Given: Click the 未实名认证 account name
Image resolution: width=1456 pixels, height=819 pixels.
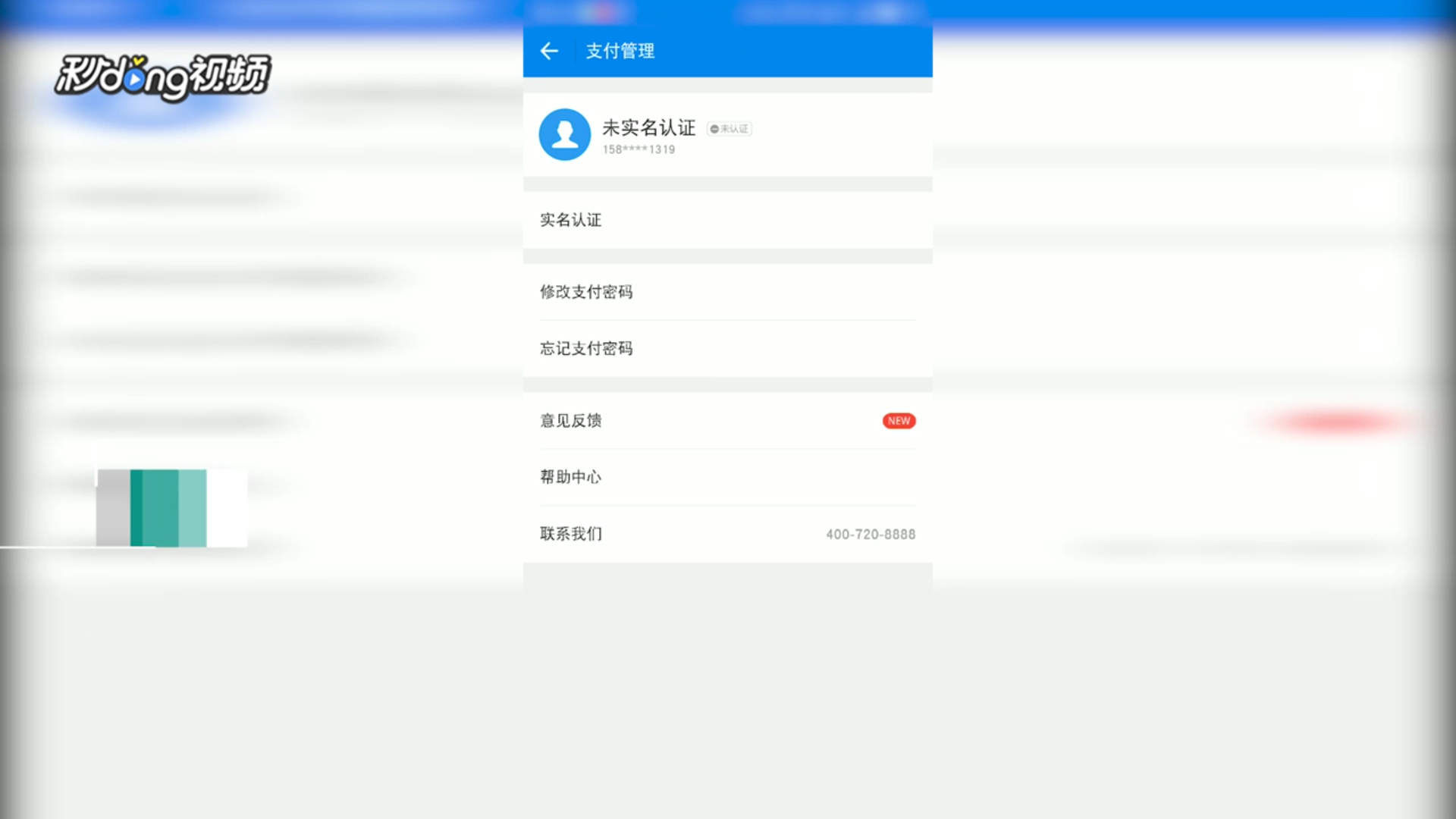Looking at the screenshot, I should pyautogui.click(x=648, y=127).
